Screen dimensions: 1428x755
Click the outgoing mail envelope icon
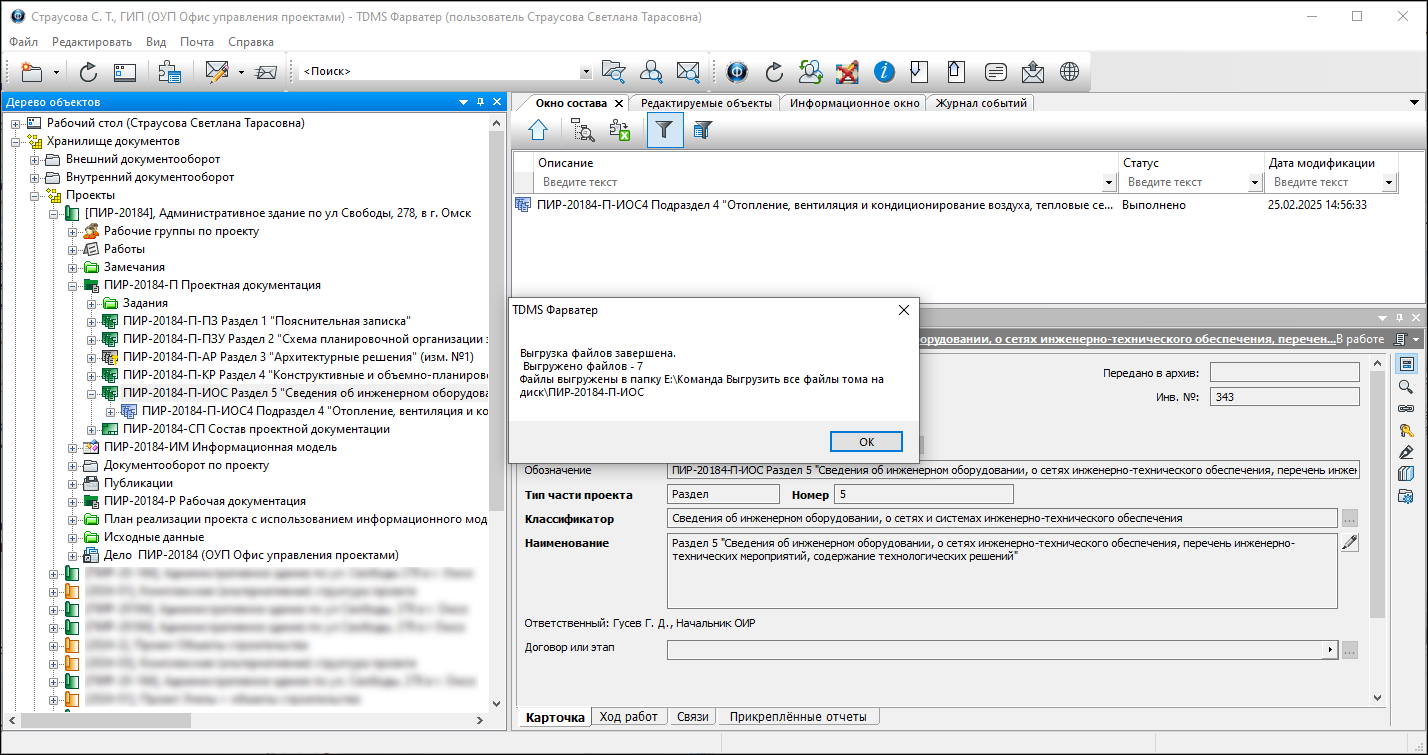[1032, 72]
